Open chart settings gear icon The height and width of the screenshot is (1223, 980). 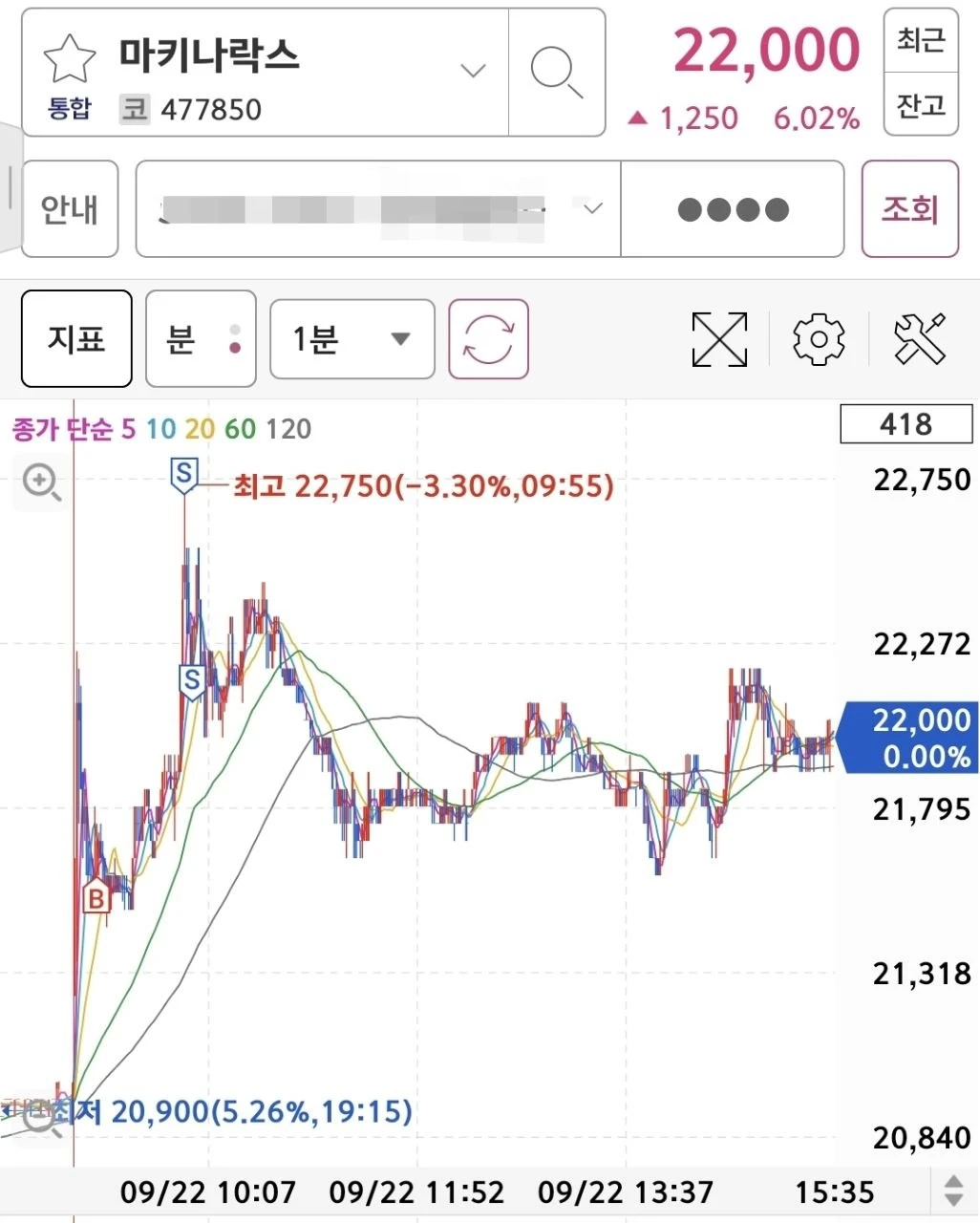819,339
